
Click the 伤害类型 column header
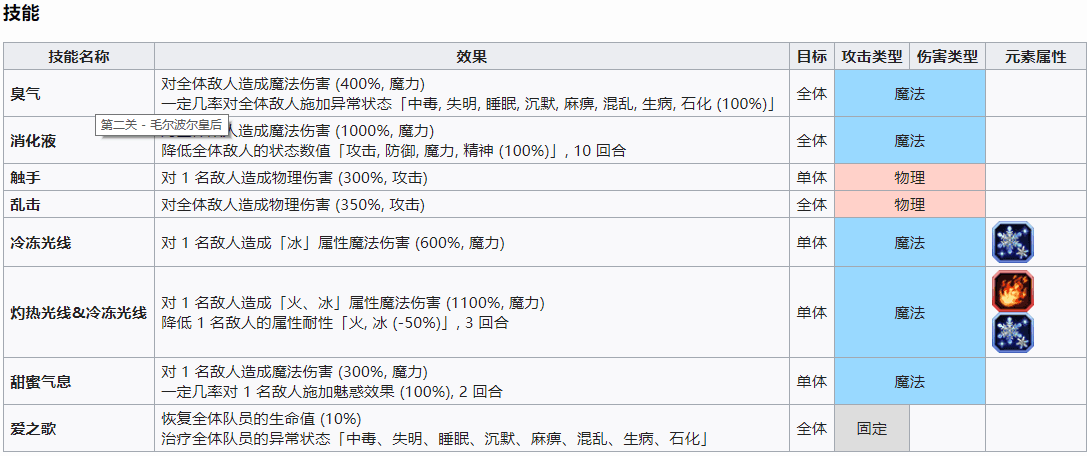pos(947,57)
